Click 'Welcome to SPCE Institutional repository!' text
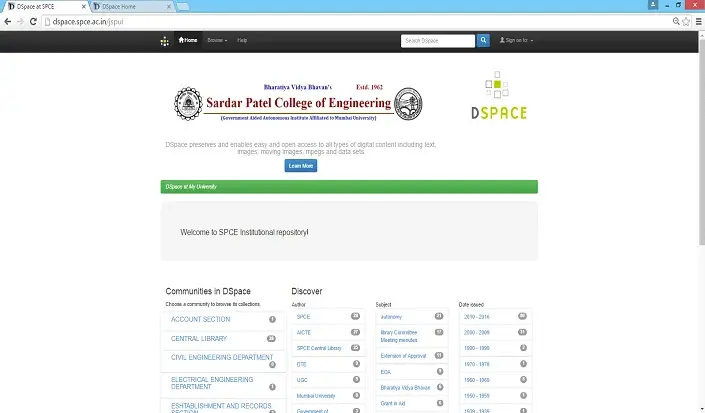The width and height of the screenshot is (705, 413). (x=244, y=232)
